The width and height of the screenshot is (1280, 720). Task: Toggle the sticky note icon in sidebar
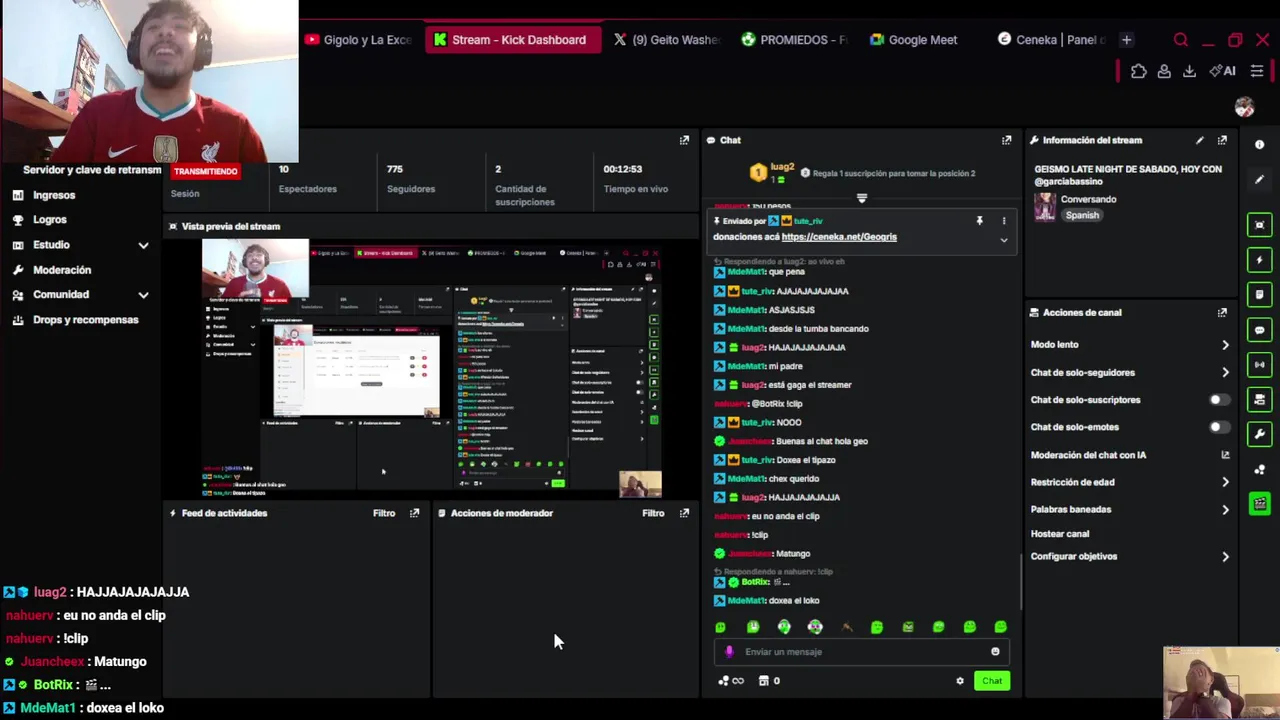(x=1259, y=295)
